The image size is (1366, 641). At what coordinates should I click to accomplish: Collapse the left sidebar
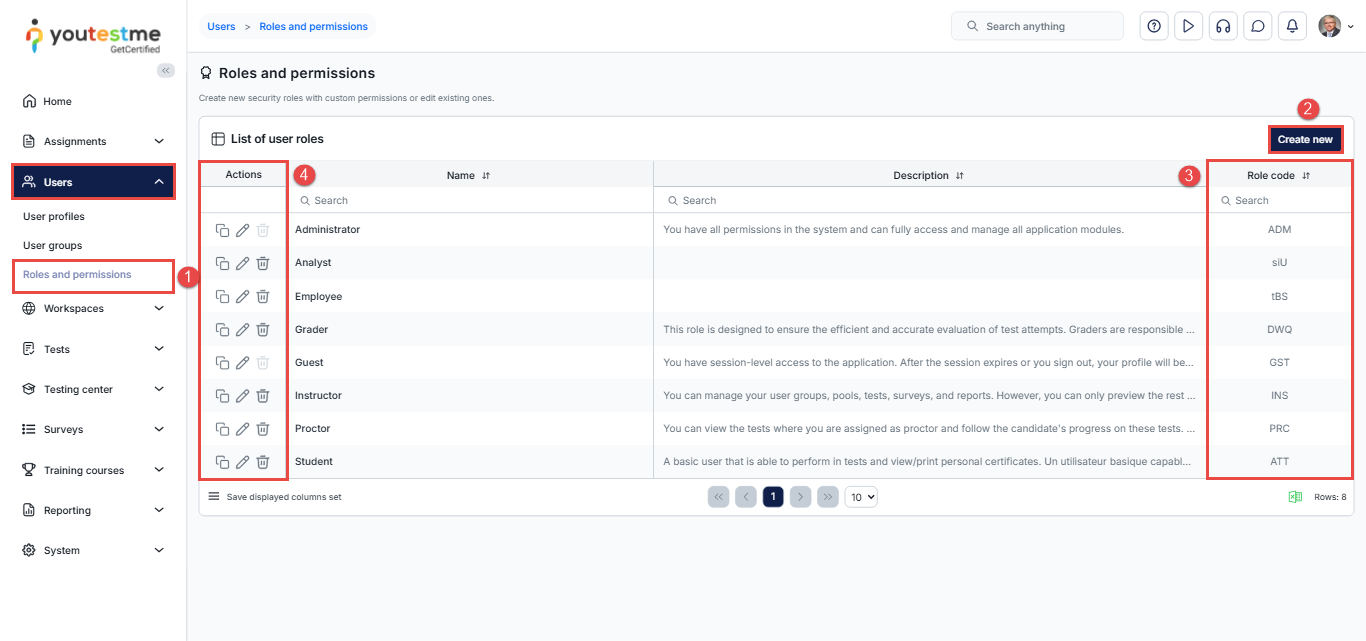pos(166,70)
